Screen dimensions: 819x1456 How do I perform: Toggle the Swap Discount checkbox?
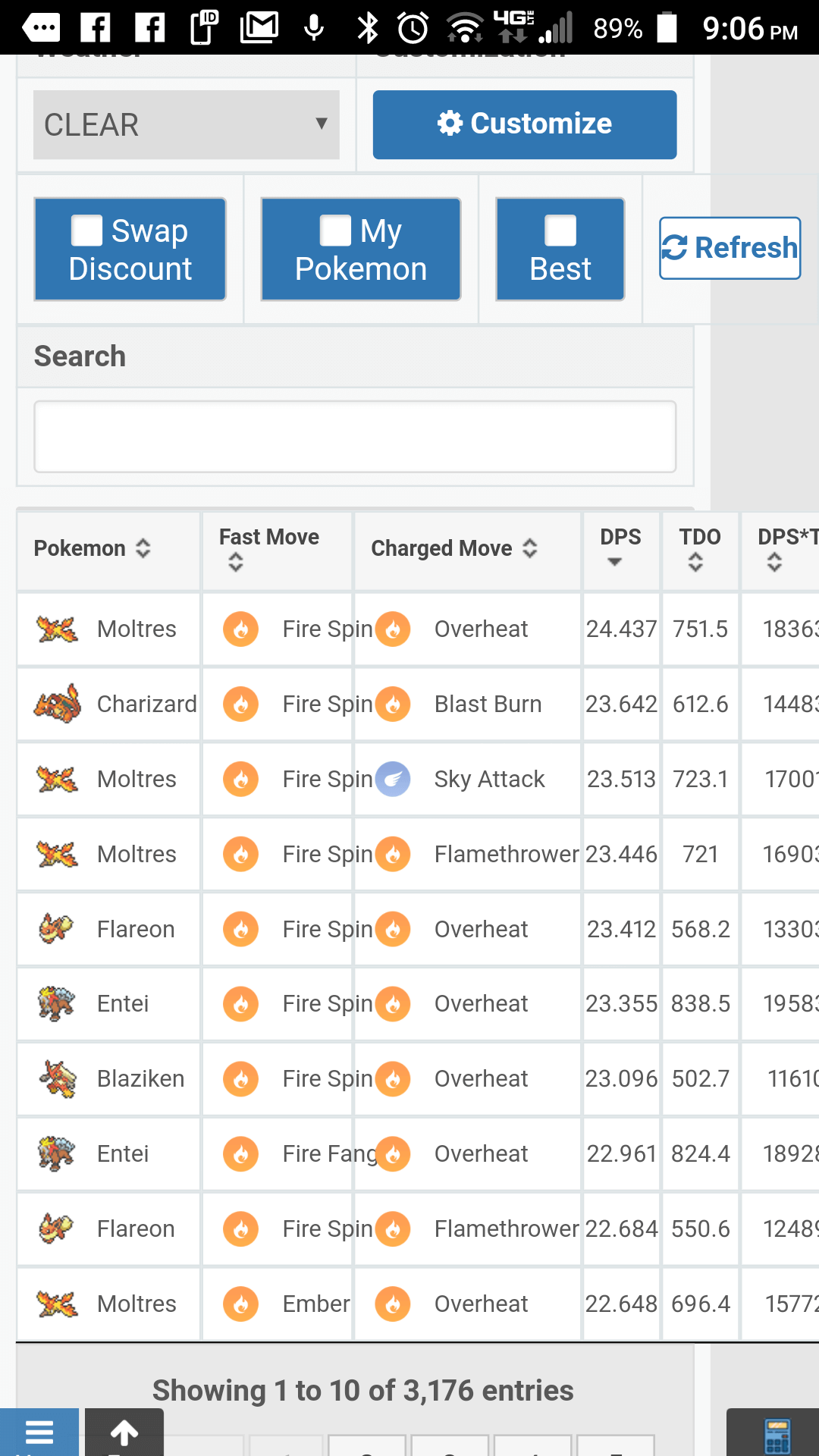(x=86, y=231)
